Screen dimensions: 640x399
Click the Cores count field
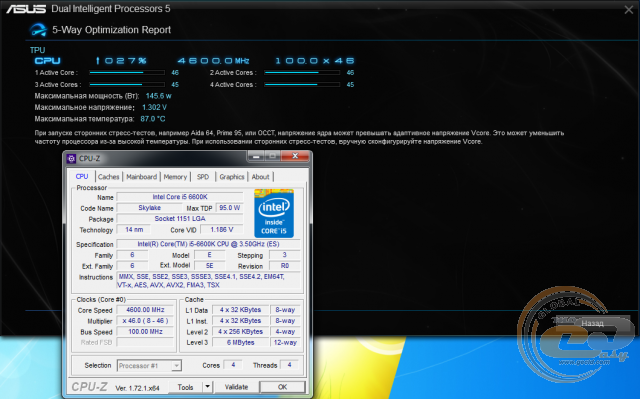(x=233, y=365)
